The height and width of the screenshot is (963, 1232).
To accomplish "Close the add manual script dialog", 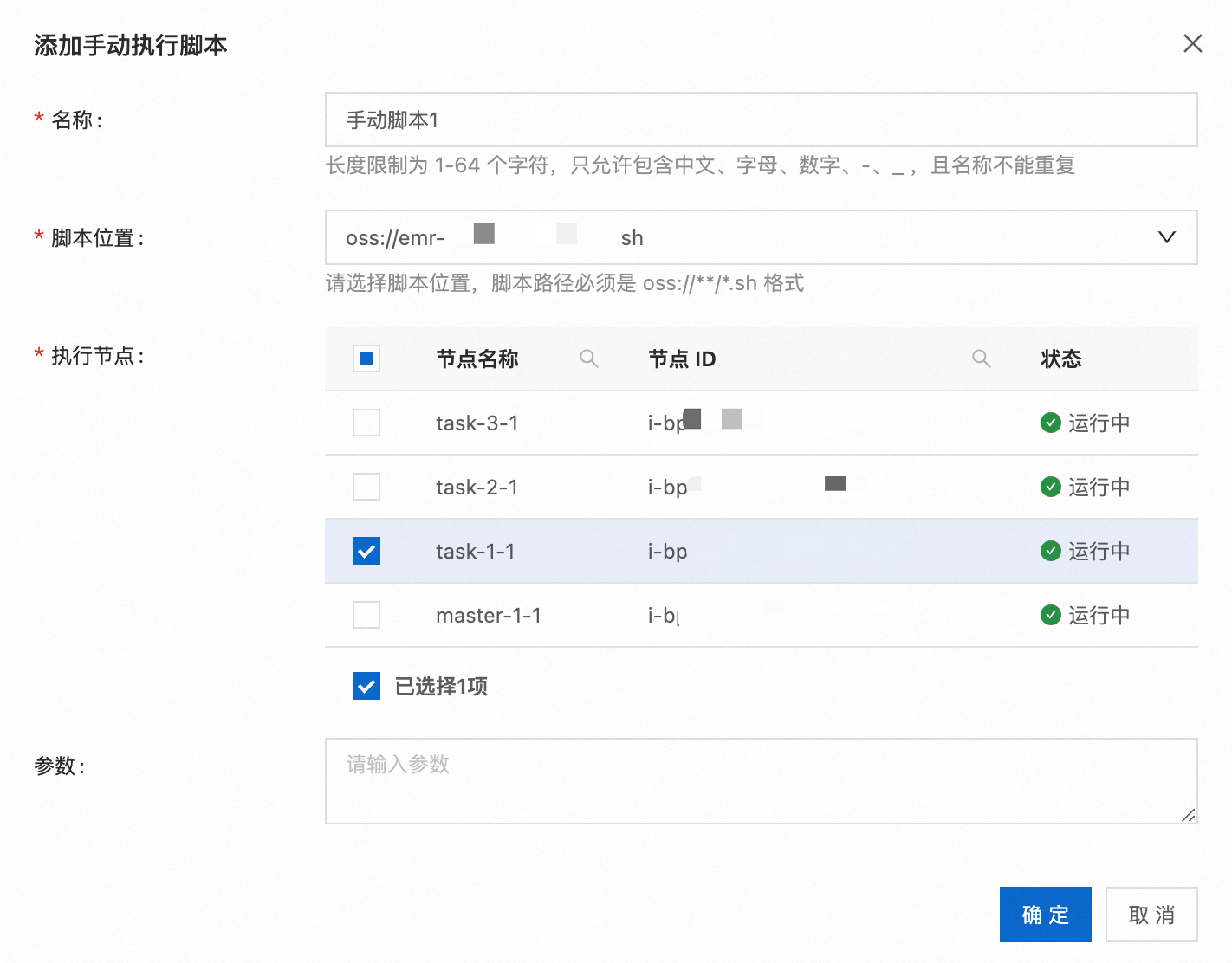I will coord(1193,43).
